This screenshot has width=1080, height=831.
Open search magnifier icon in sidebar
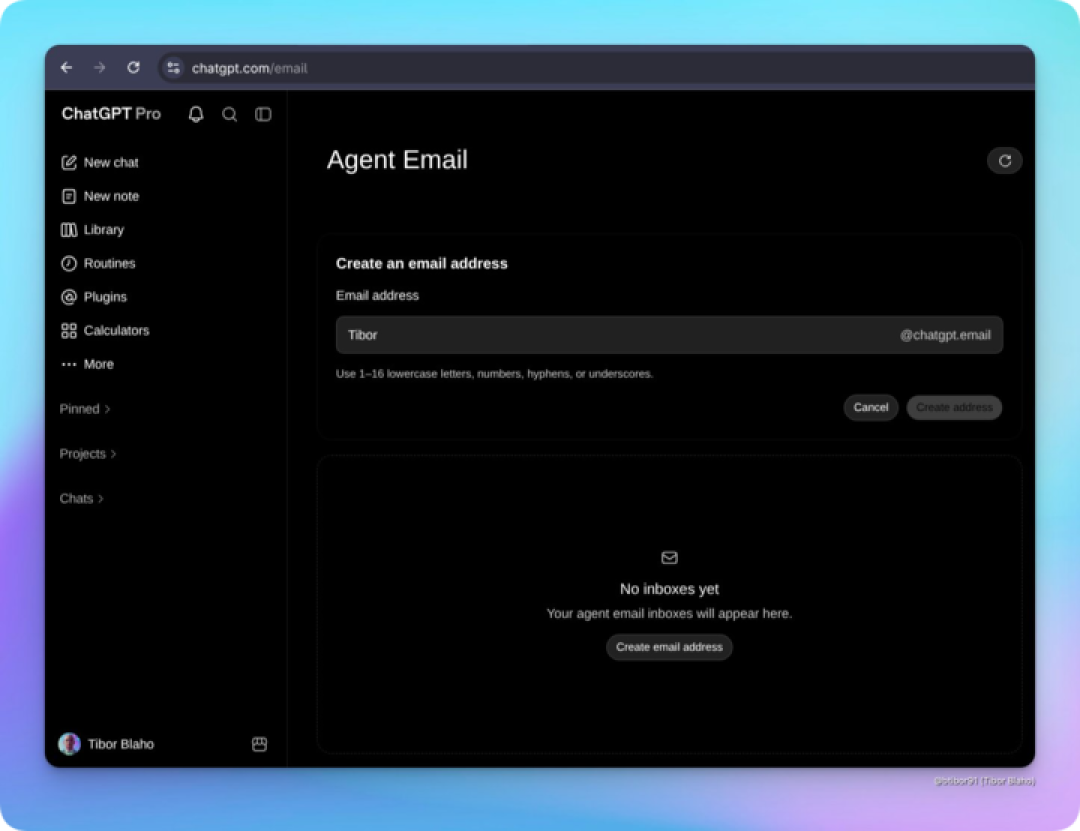(229, 114)
